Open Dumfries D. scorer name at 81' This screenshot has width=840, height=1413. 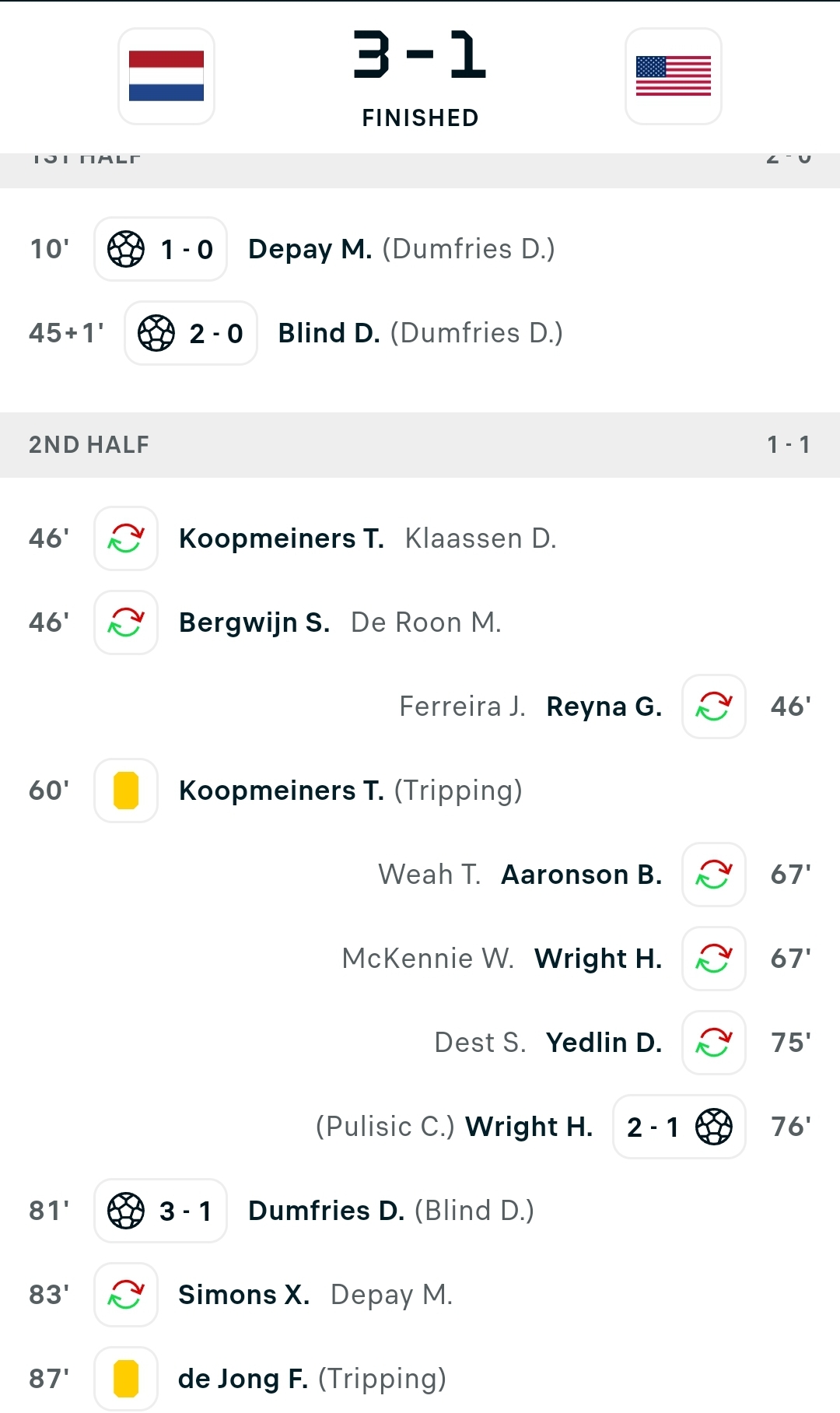click(x=326, y=1211)
